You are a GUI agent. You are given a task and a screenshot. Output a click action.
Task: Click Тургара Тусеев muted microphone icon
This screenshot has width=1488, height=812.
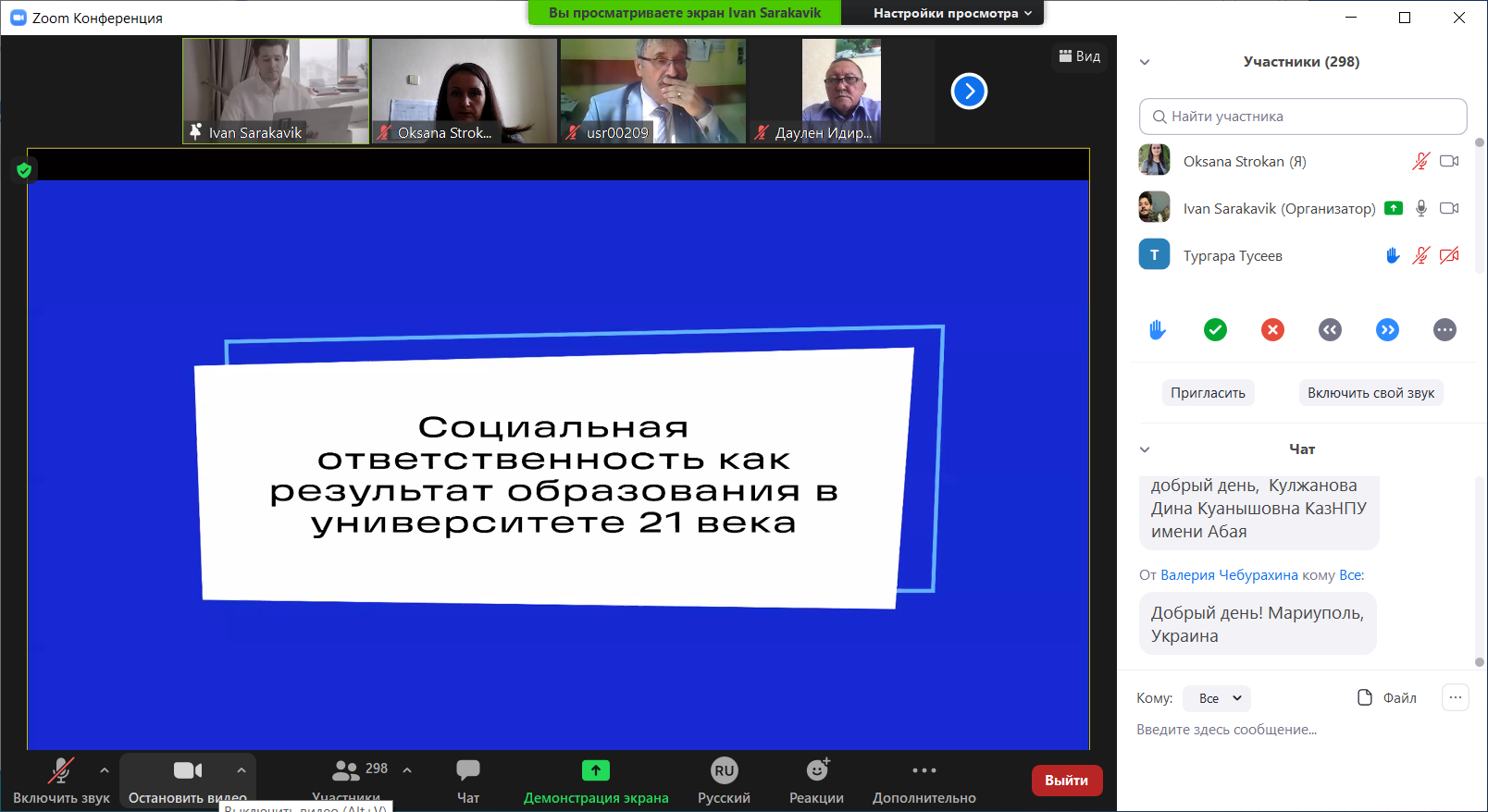[x=1420, y=255]
